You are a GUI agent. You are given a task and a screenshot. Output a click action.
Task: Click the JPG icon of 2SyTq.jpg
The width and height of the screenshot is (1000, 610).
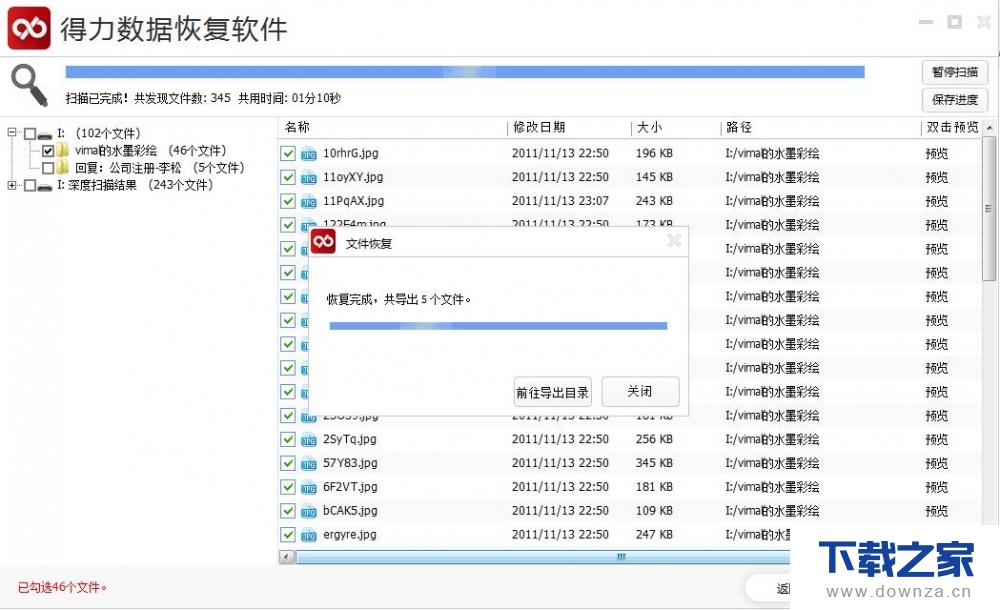click(309, 440)
